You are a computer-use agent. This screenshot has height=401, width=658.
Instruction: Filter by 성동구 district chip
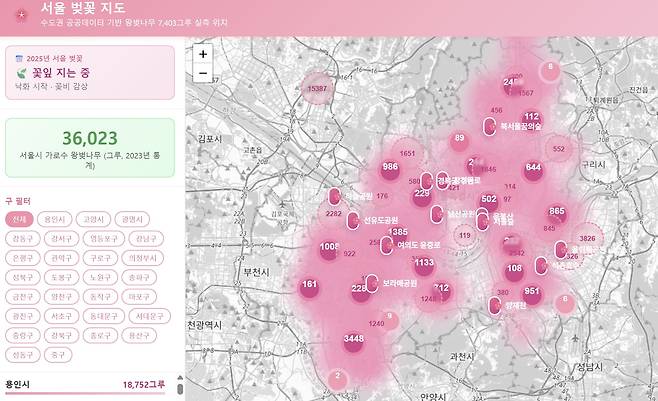pyautogui.click(x=23, y=355)
